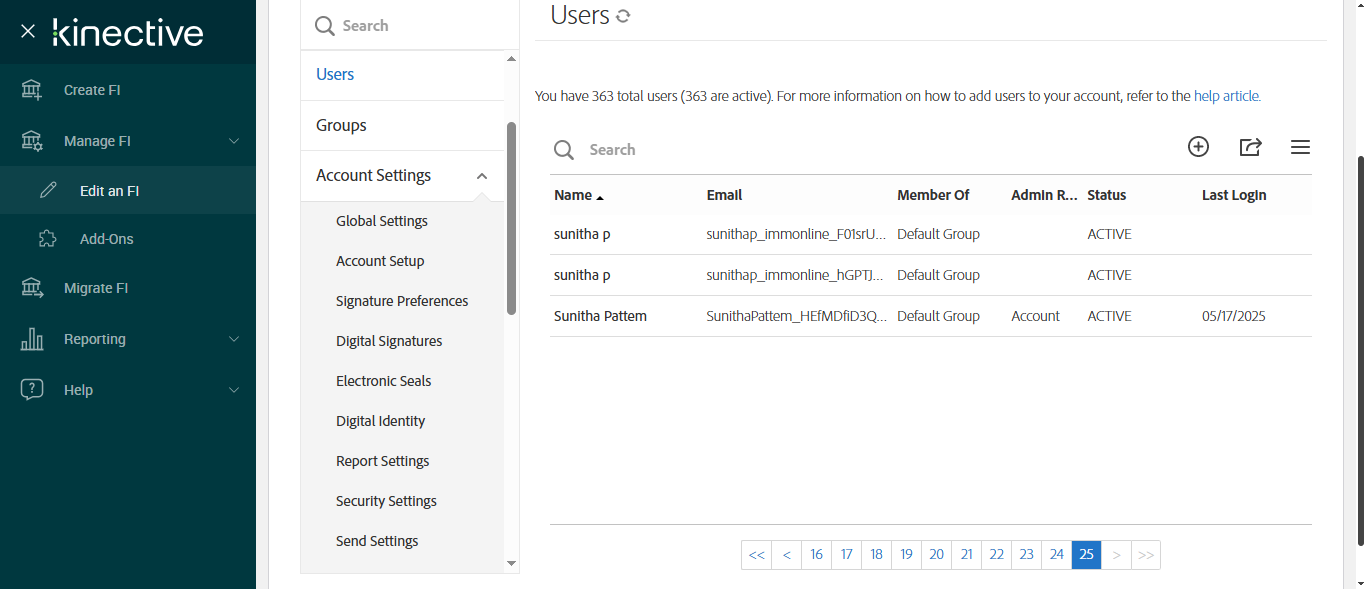
Task: Click the Migrate FI icon
Action: pos(32,288)
